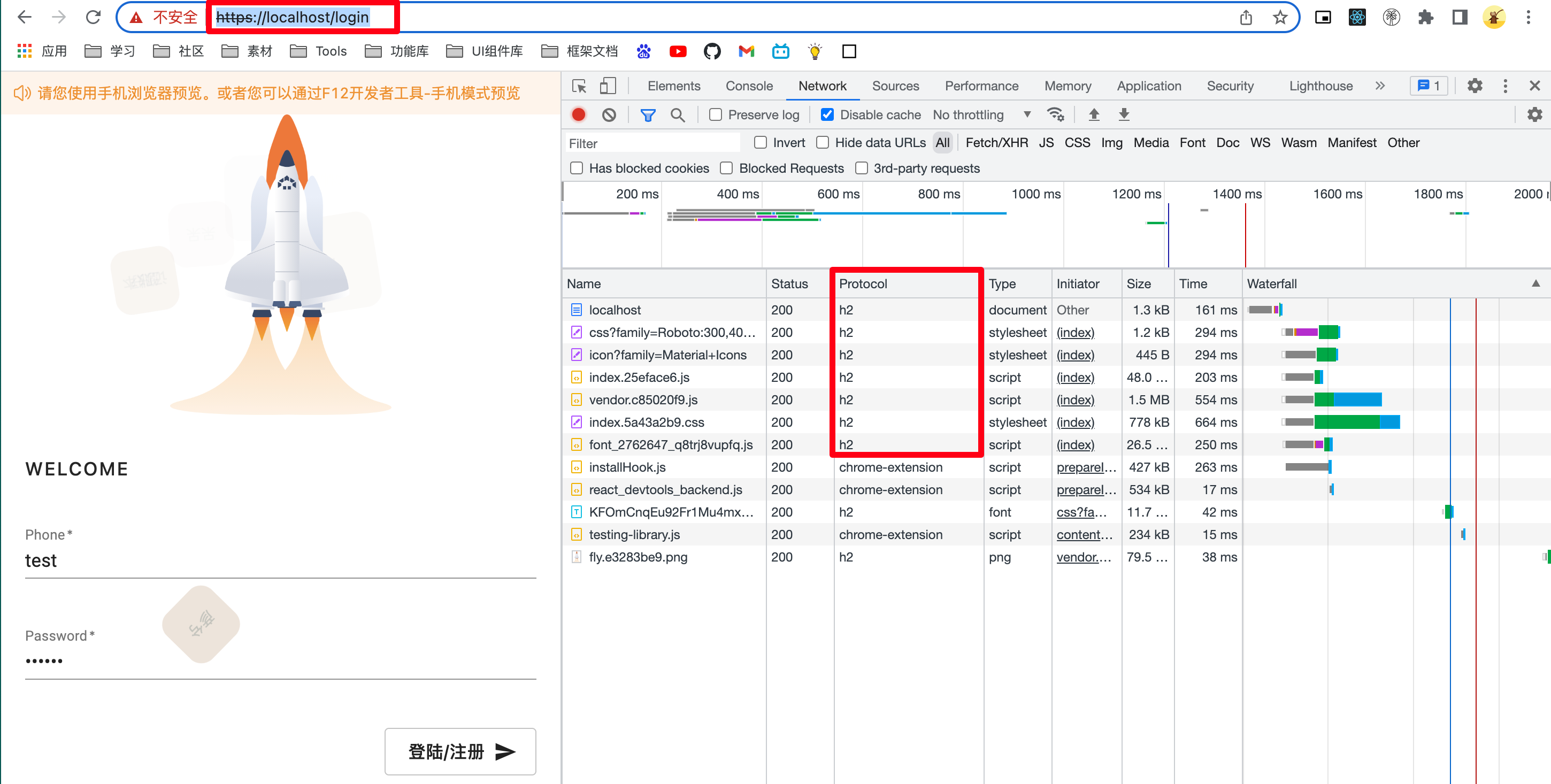Stop recording network log red button
1551x784 pixels.
[x=579, y=114]
